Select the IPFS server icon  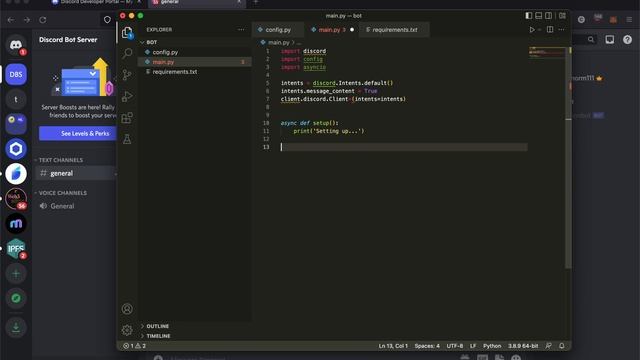click(16, 249)
